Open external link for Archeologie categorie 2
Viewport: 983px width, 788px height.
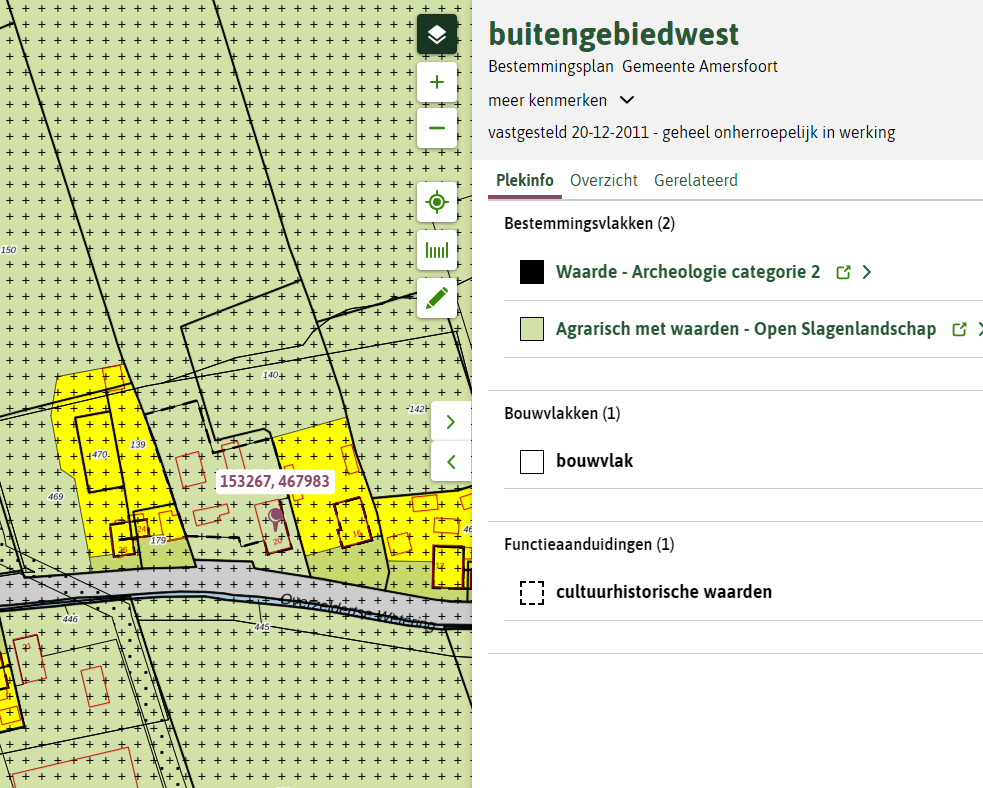[x=843, y=272]
